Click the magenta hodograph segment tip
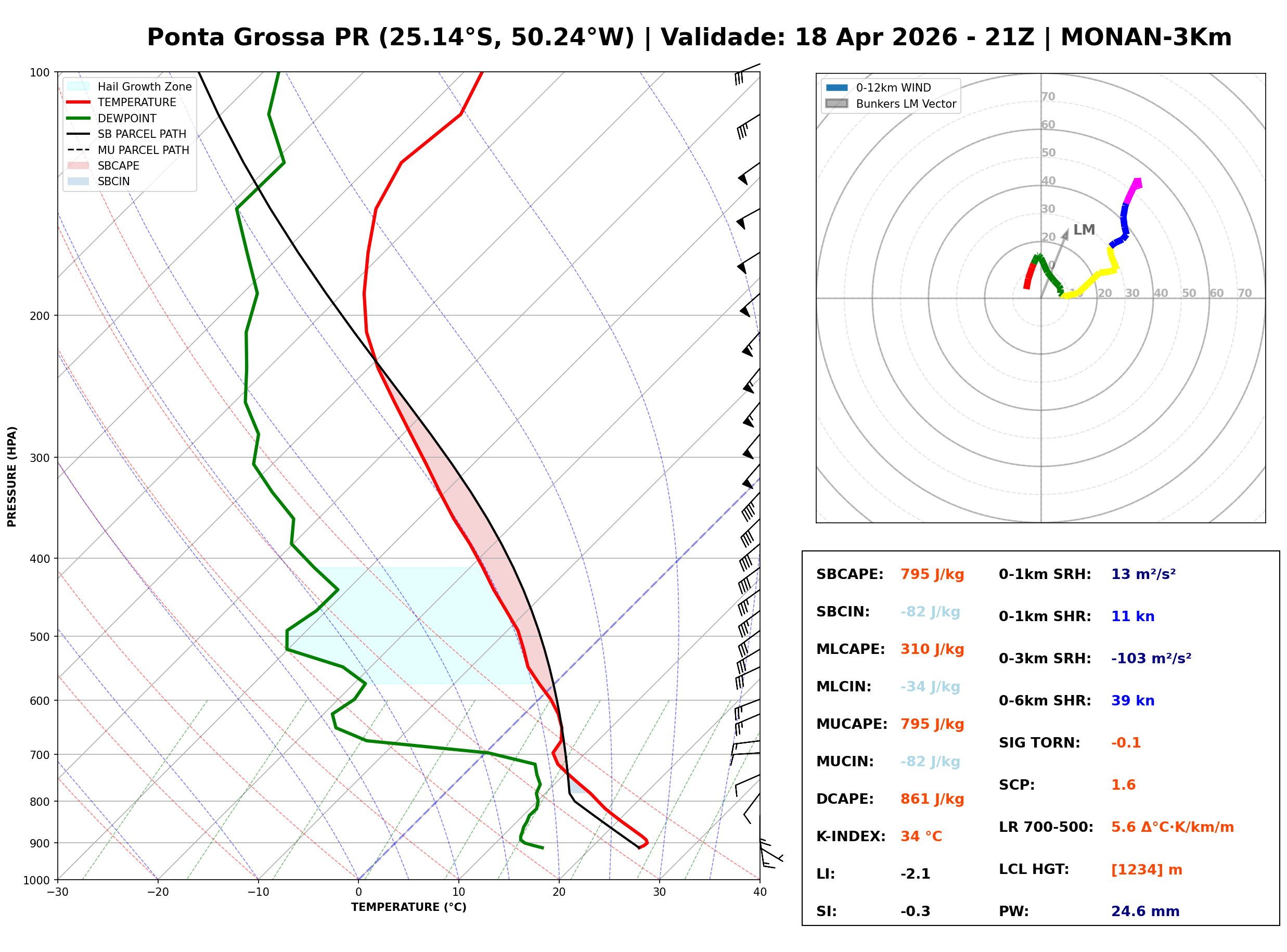This screenshot has width=1287, height=952. 1137,183
